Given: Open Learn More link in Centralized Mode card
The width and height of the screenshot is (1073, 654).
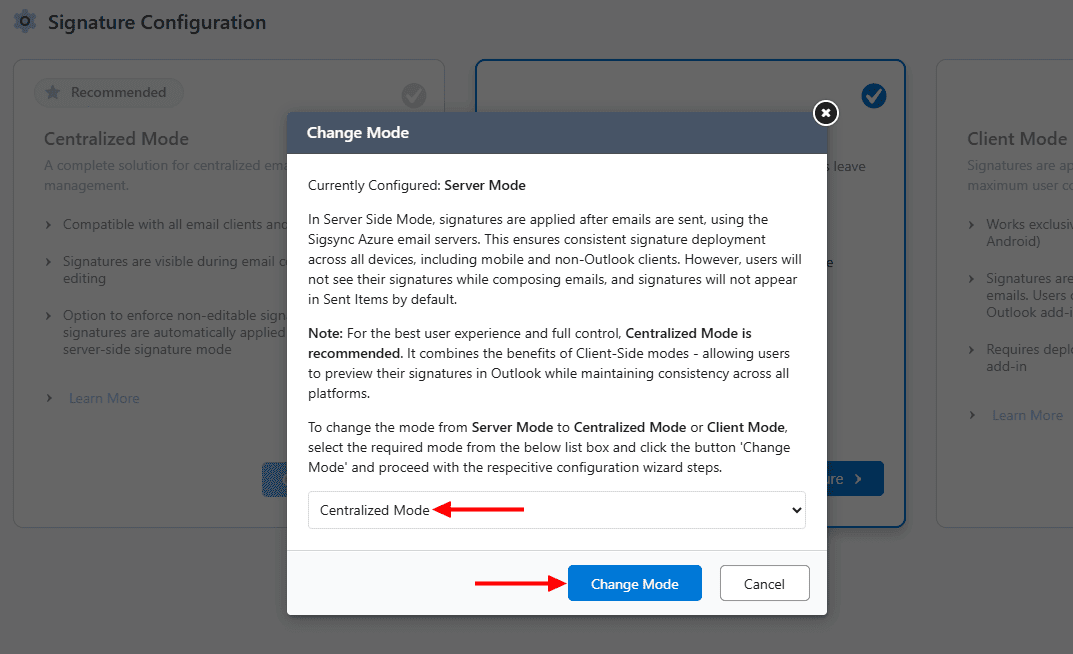Looking at the screenshot, I should pos(104,399).
